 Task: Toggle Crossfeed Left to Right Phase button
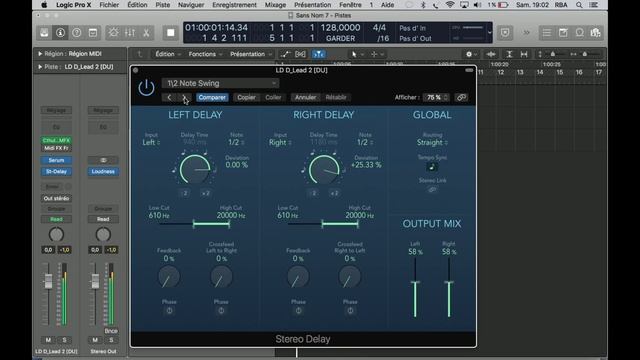(221, 311)
